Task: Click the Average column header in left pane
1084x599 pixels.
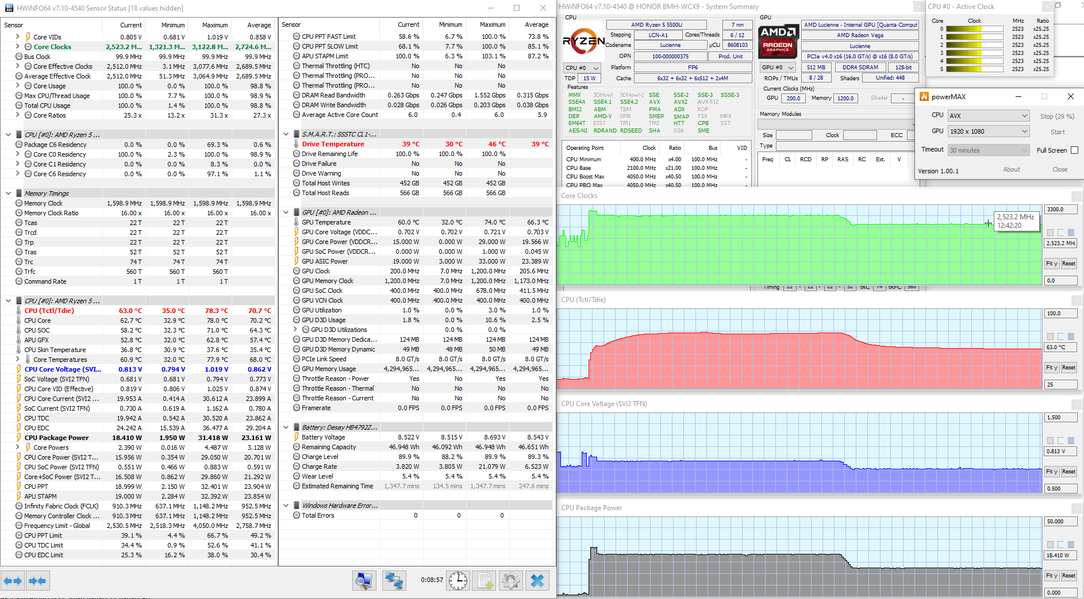Action: pos(252,25)
